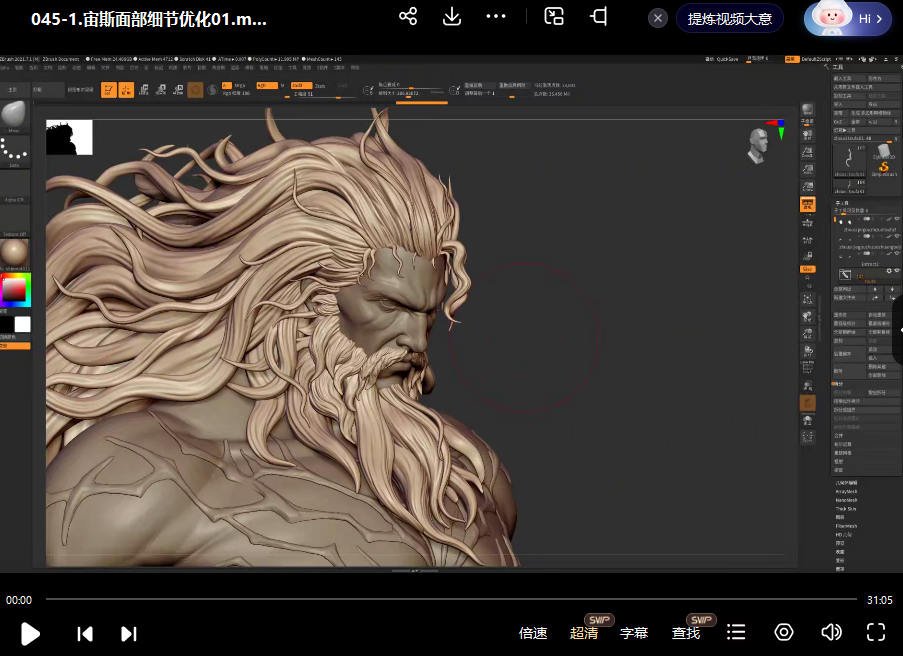Click the share icon above the video

pyautogui.click(x=408, y=17)
